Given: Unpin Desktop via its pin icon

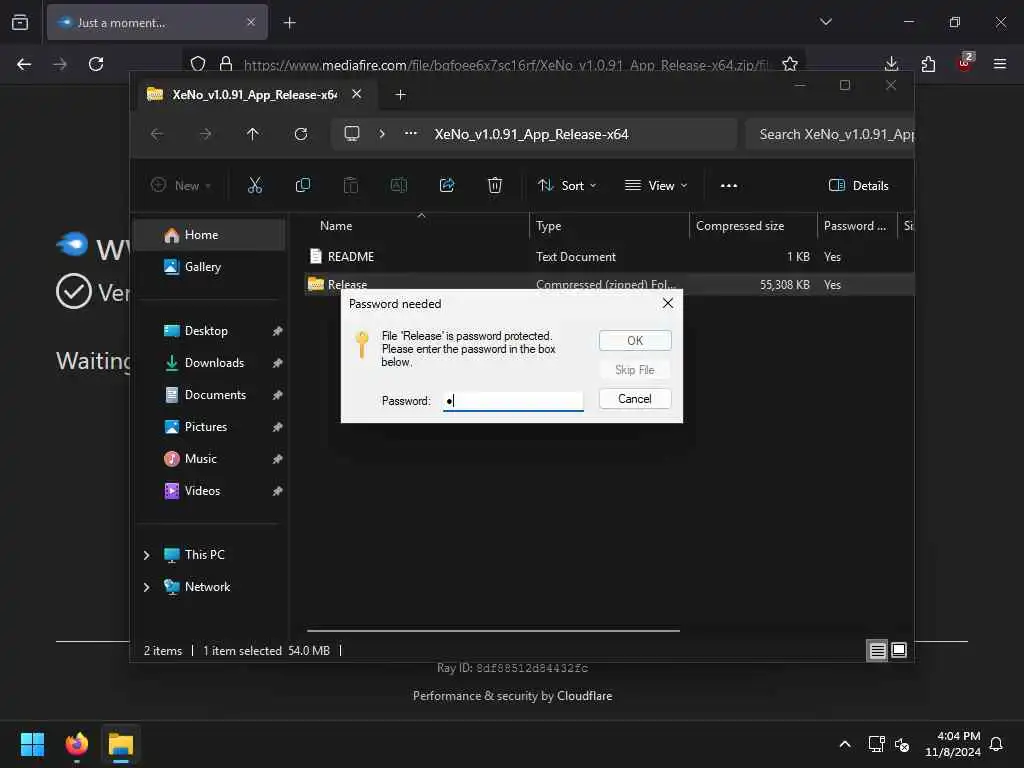Looking at the screenshot, I should pyautogui.click(x=278, y=331).
